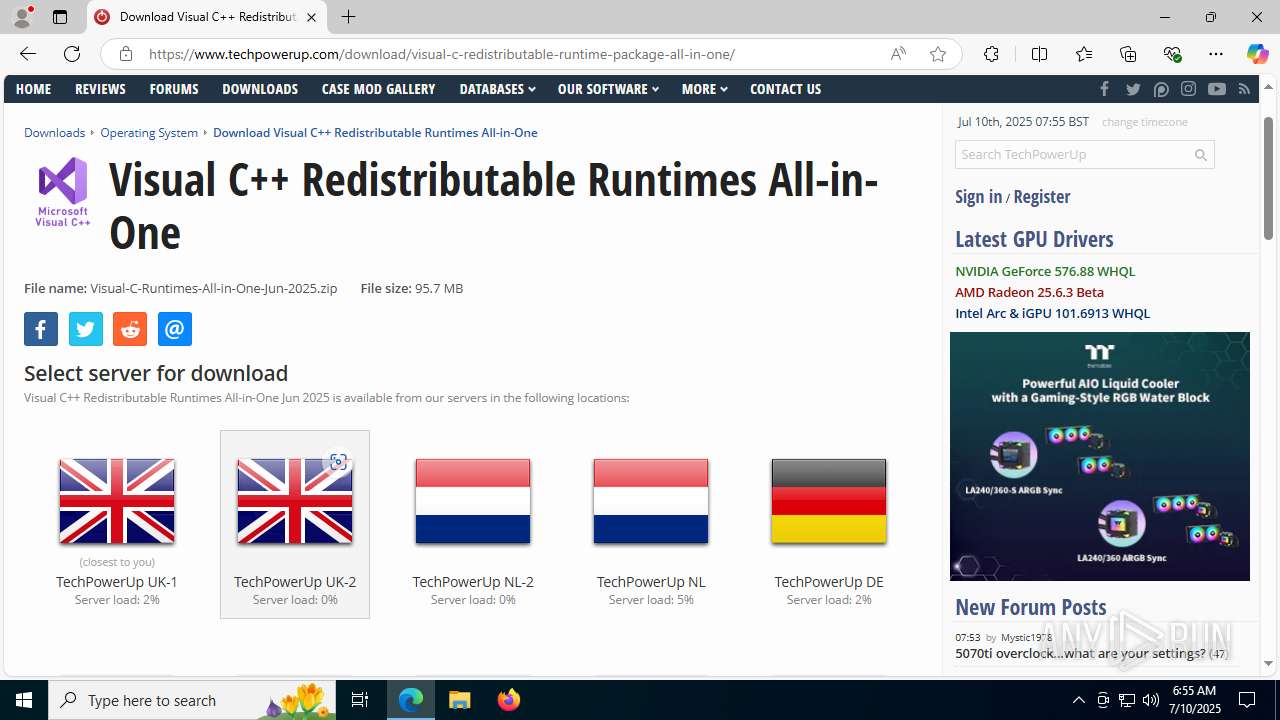Choose the TechPowerUp DE server
This screenshot has height=720, width=1280.
tap(829, 525)
